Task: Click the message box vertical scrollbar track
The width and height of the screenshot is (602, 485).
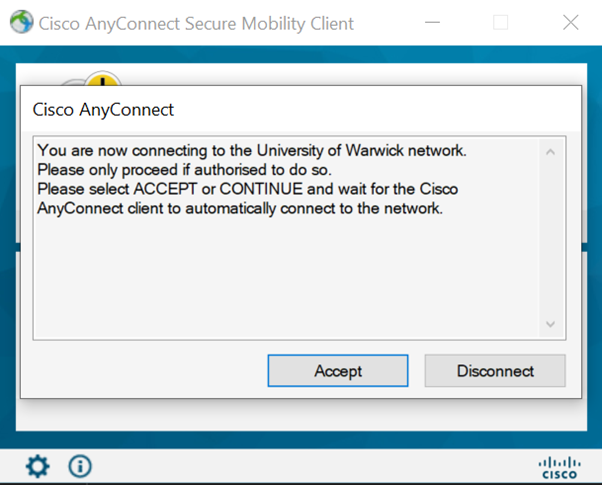Action: [x=550, y=240]
